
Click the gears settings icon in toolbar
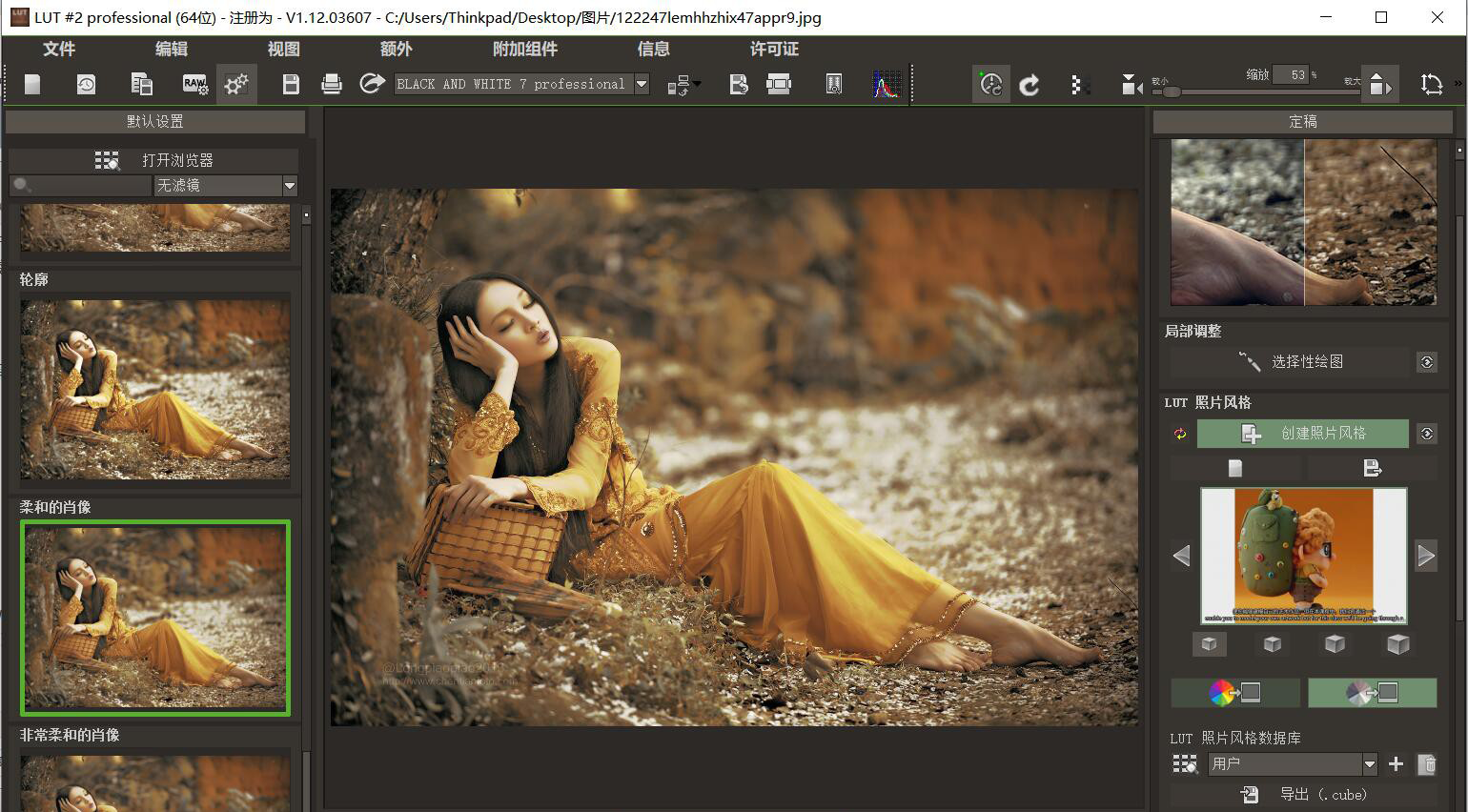[236, 85]
